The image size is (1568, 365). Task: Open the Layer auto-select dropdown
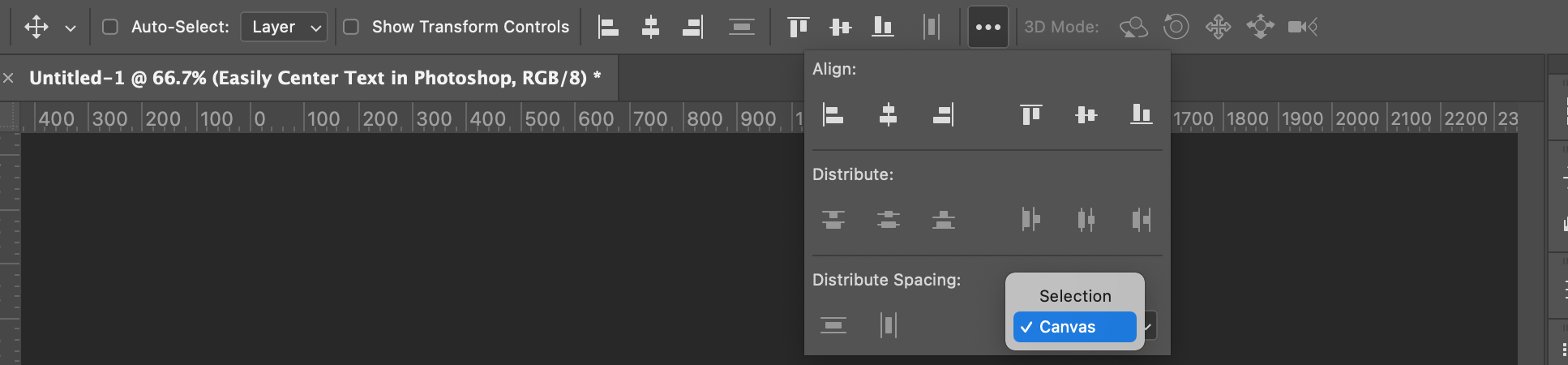[284, 27]
